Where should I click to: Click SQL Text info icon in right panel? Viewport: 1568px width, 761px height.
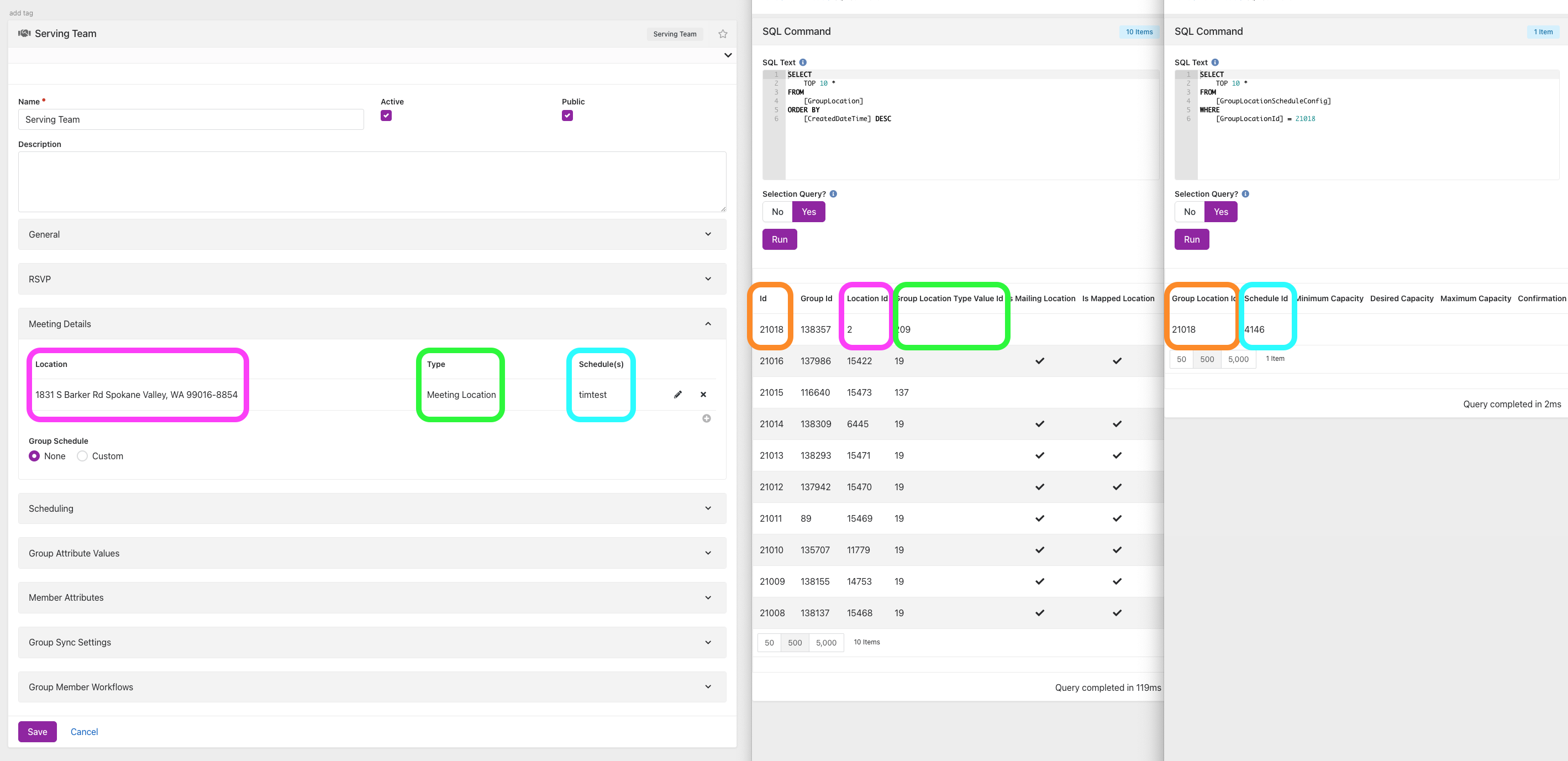tap(1215, 62)
